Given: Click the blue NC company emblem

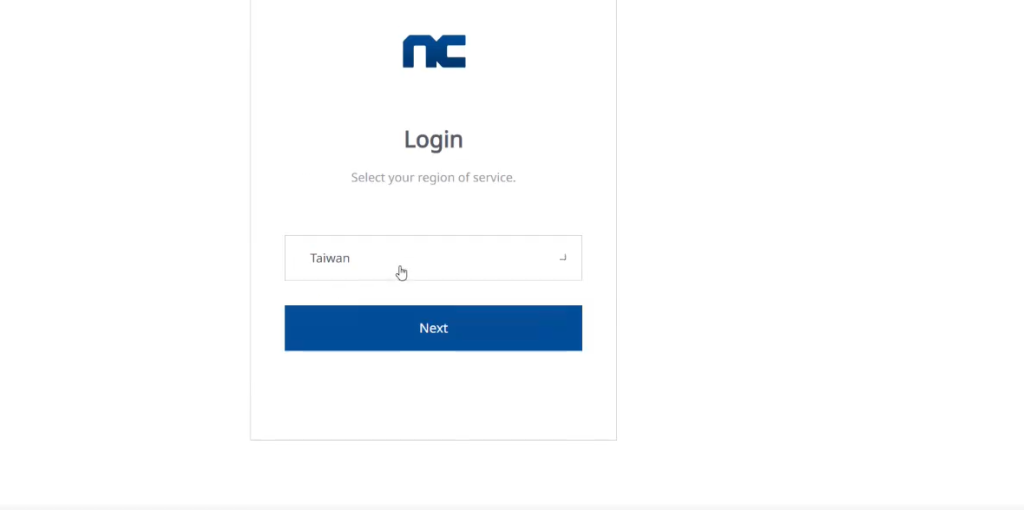Looking at the screenshot, I should 434,52.
